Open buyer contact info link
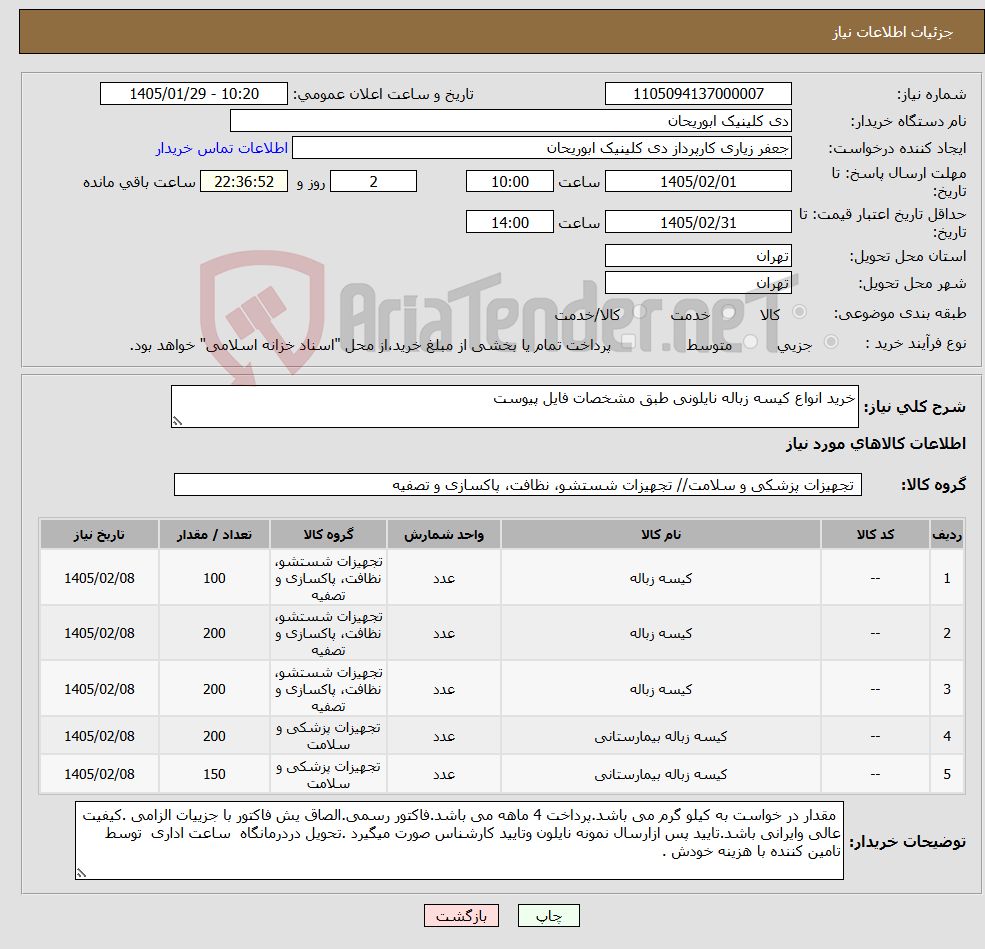Screen dimensions: 985x949 pyautogui.click(x=222, y=148)
